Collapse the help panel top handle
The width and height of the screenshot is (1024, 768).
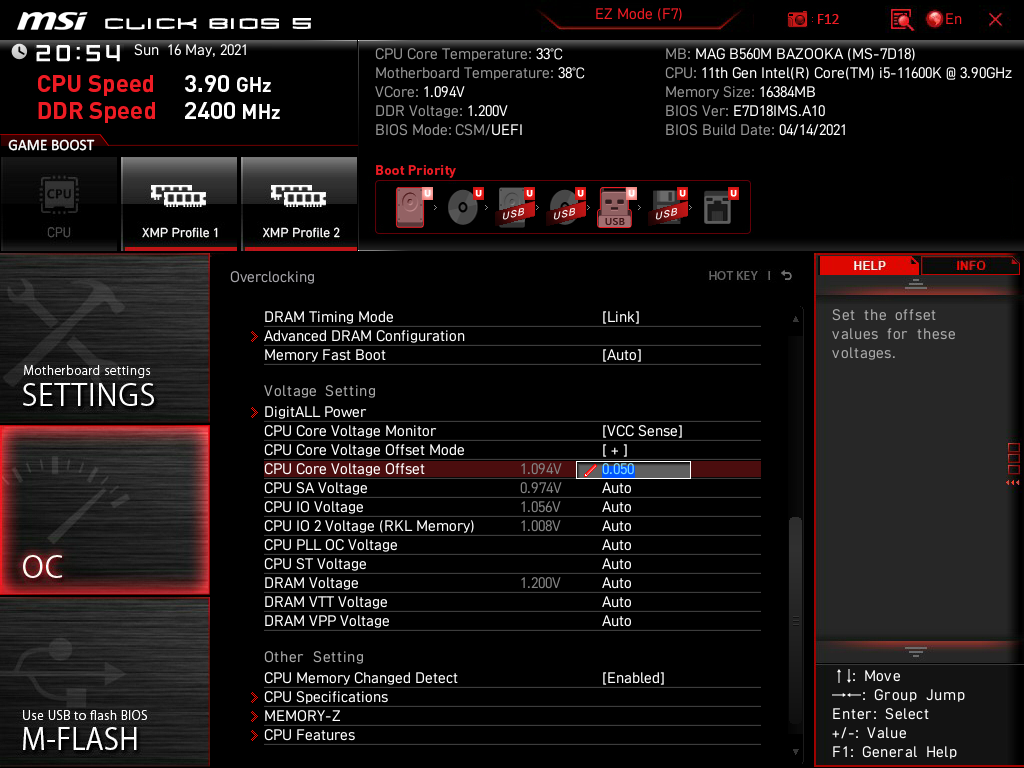point(916,283)
